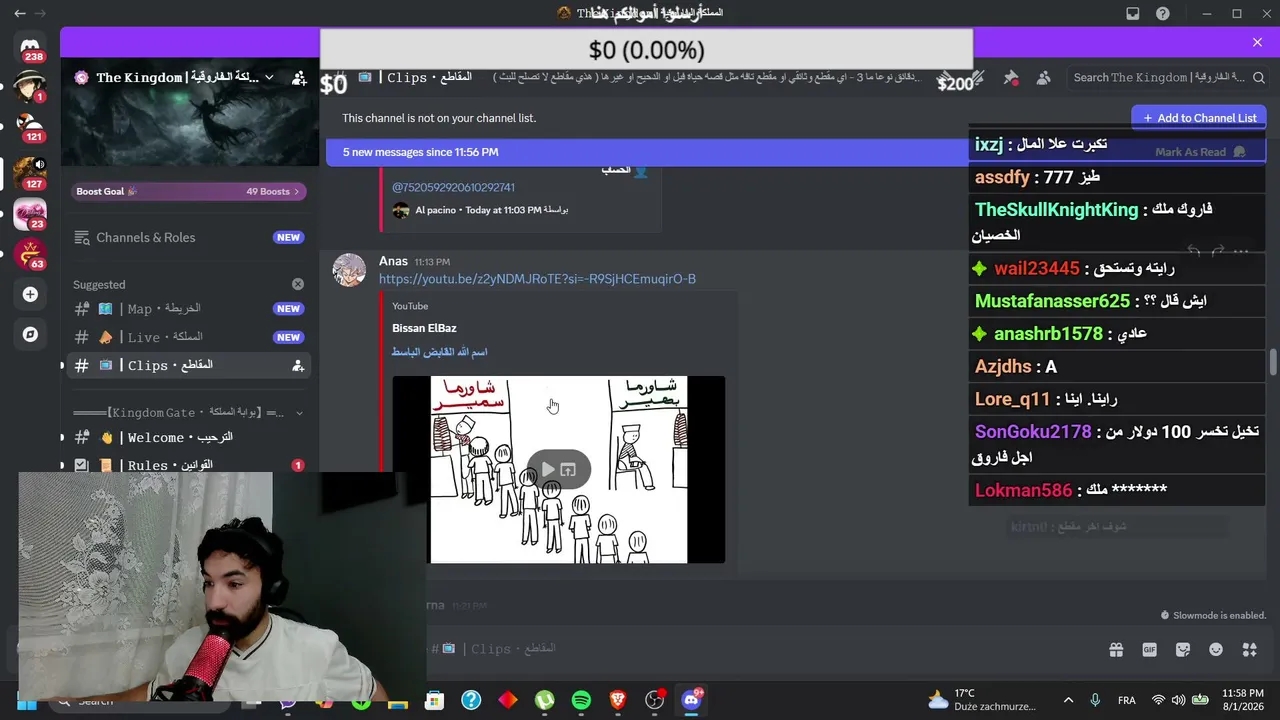Open Discord direct messages home icon
1280x720 pixels.
tap(30, 47)
